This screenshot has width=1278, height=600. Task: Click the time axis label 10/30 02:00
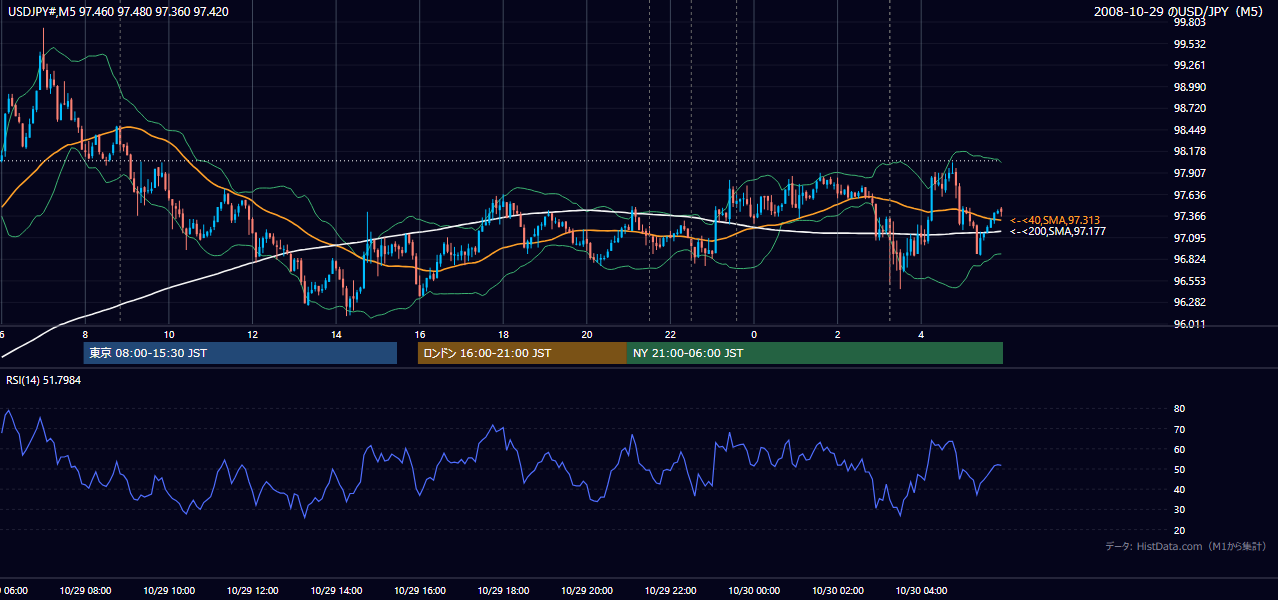[x=837, y=591]
